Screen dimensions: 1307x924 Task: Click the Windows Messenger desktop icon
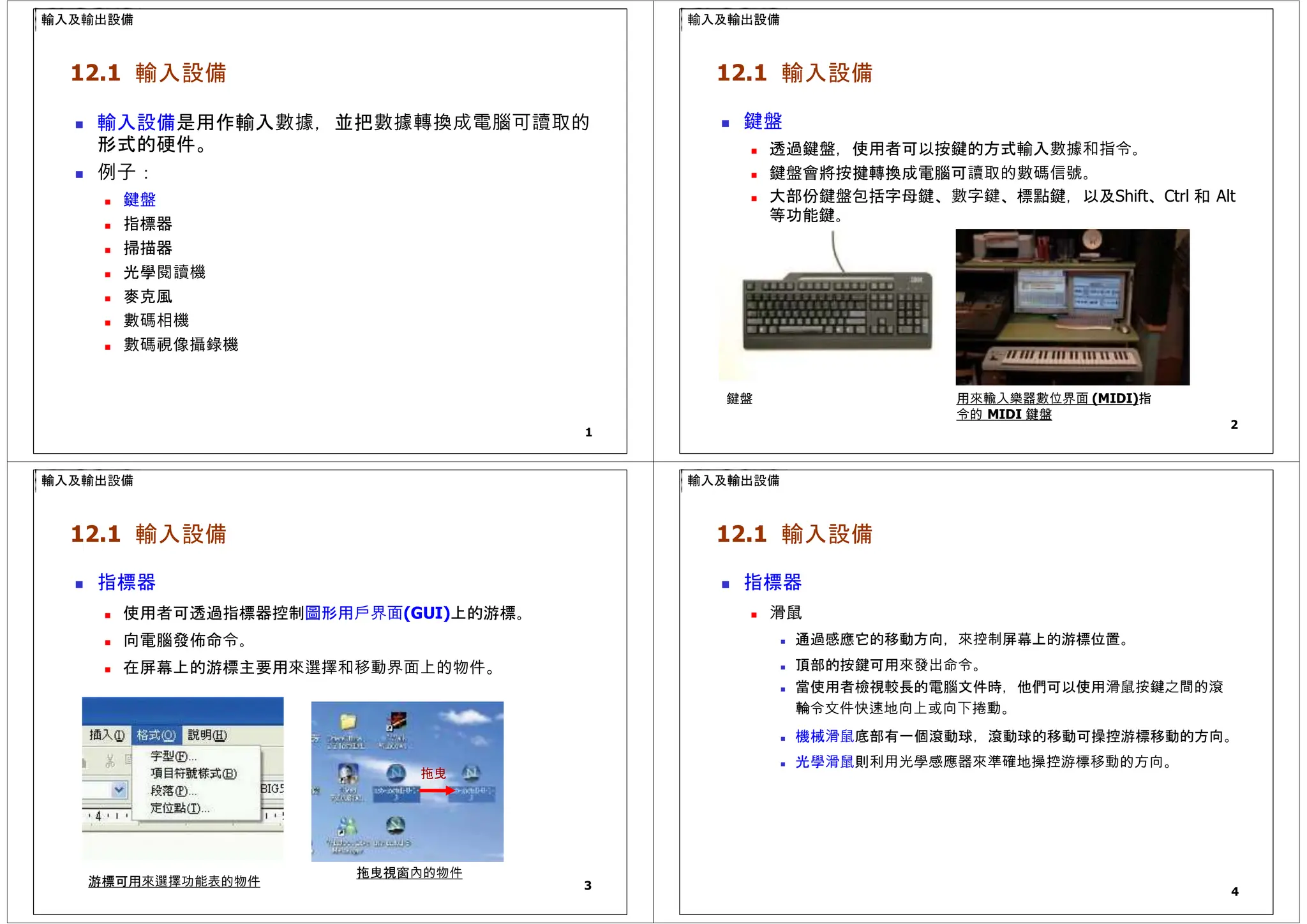pyautogui.click(x=347, y=828)
